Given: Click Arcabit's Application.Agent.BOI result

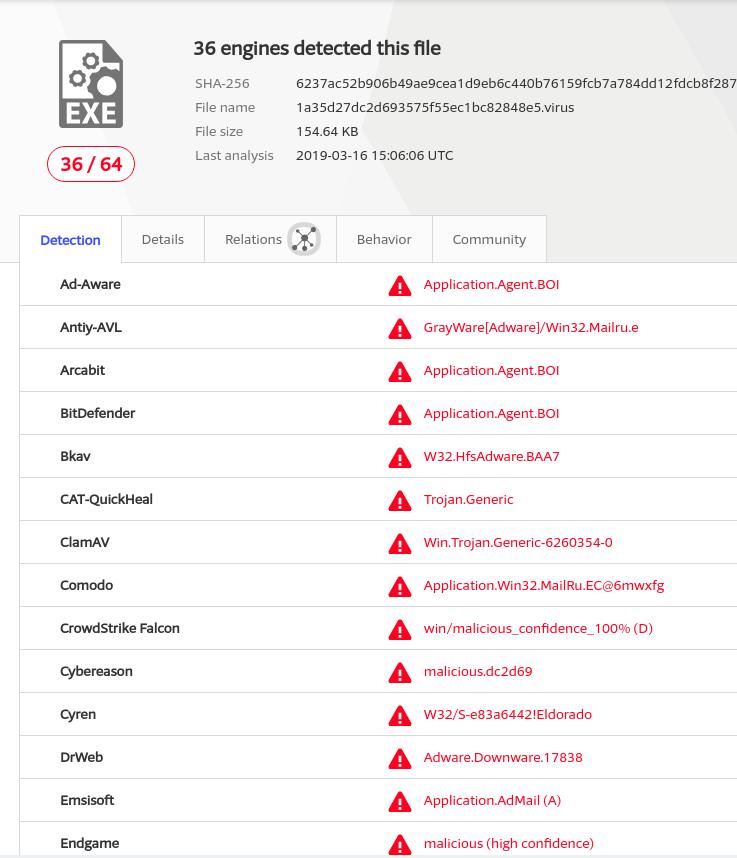Looking at the screenshot, I should pyautogui.click(x=491, y=370).
